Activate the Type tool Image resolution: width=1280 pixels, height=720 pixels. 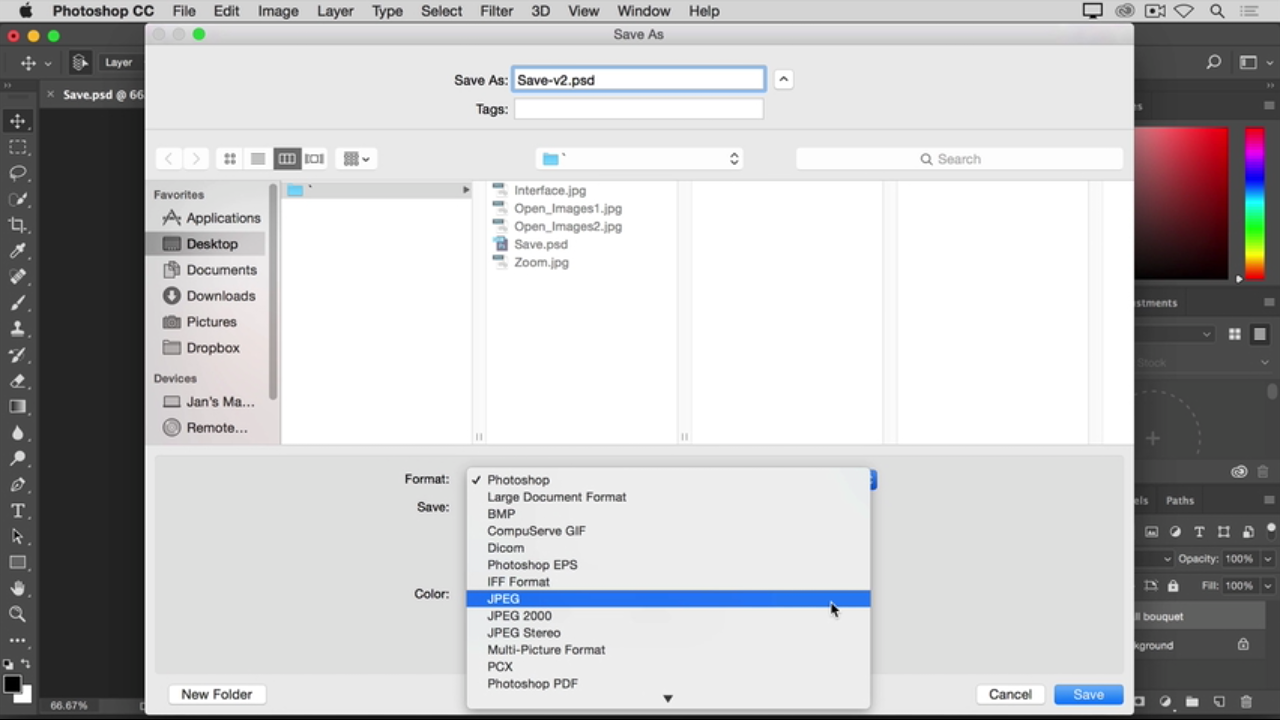click(18, 511)
